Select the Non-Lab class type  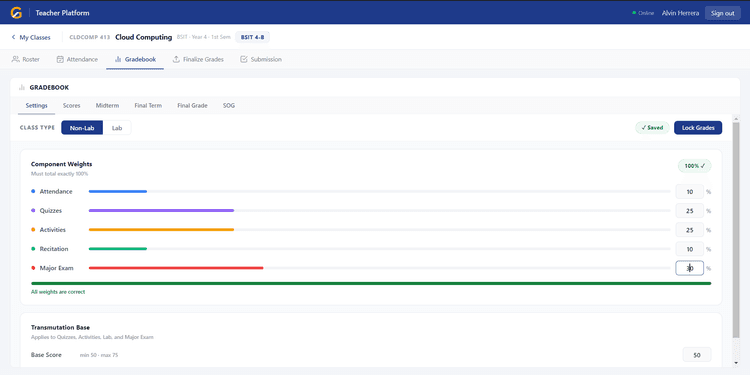[x=82, y=128]
